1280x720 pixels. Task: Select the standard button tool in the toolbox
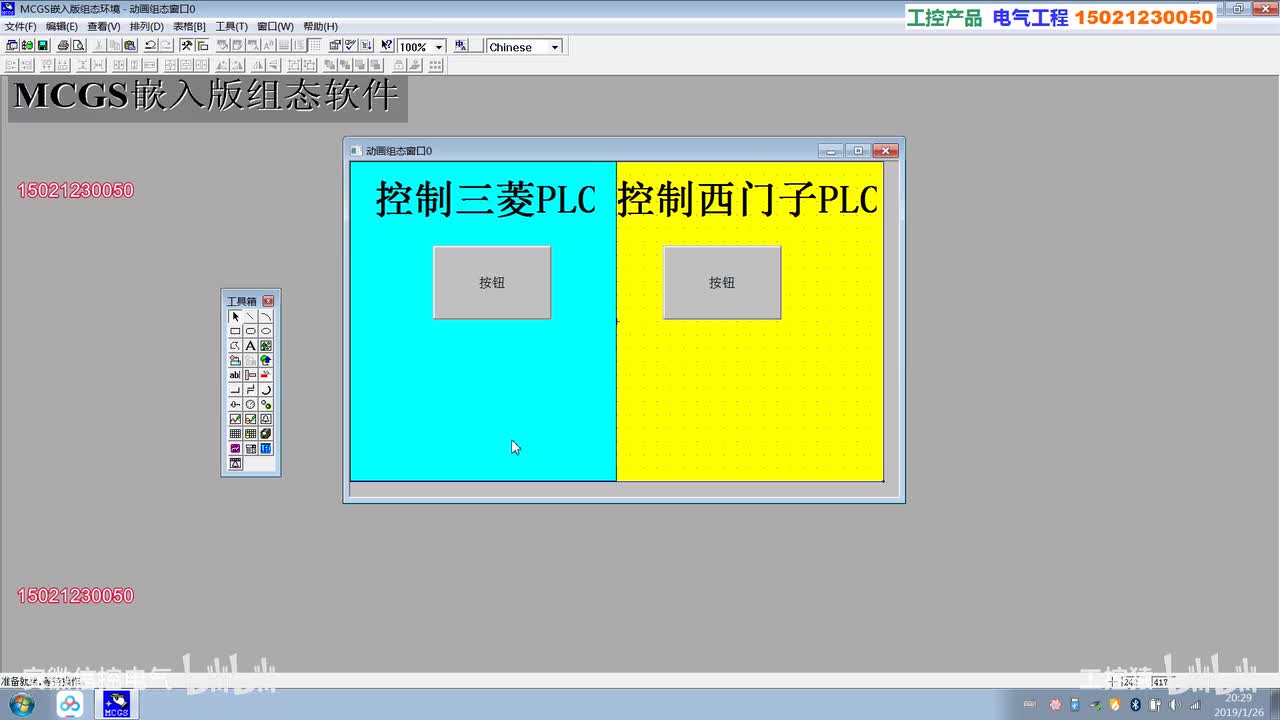[236, 389]
